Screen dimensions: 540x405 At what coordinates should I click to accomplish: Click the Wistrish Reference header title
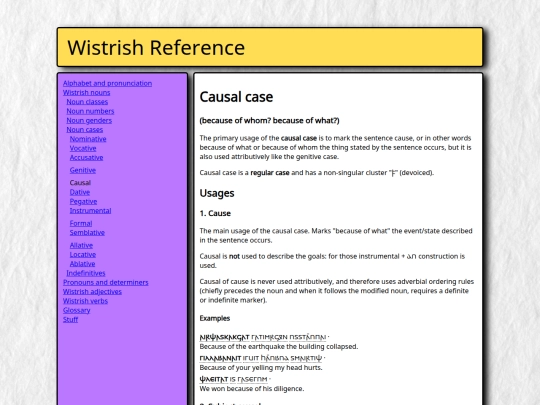pos(156,48)
